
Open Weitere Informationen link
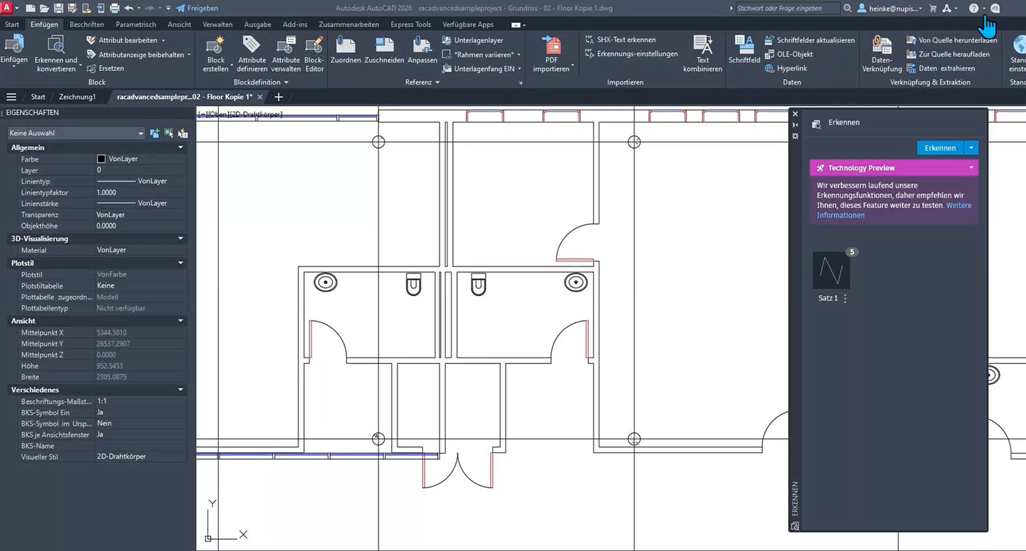click(x=894, y=210)
